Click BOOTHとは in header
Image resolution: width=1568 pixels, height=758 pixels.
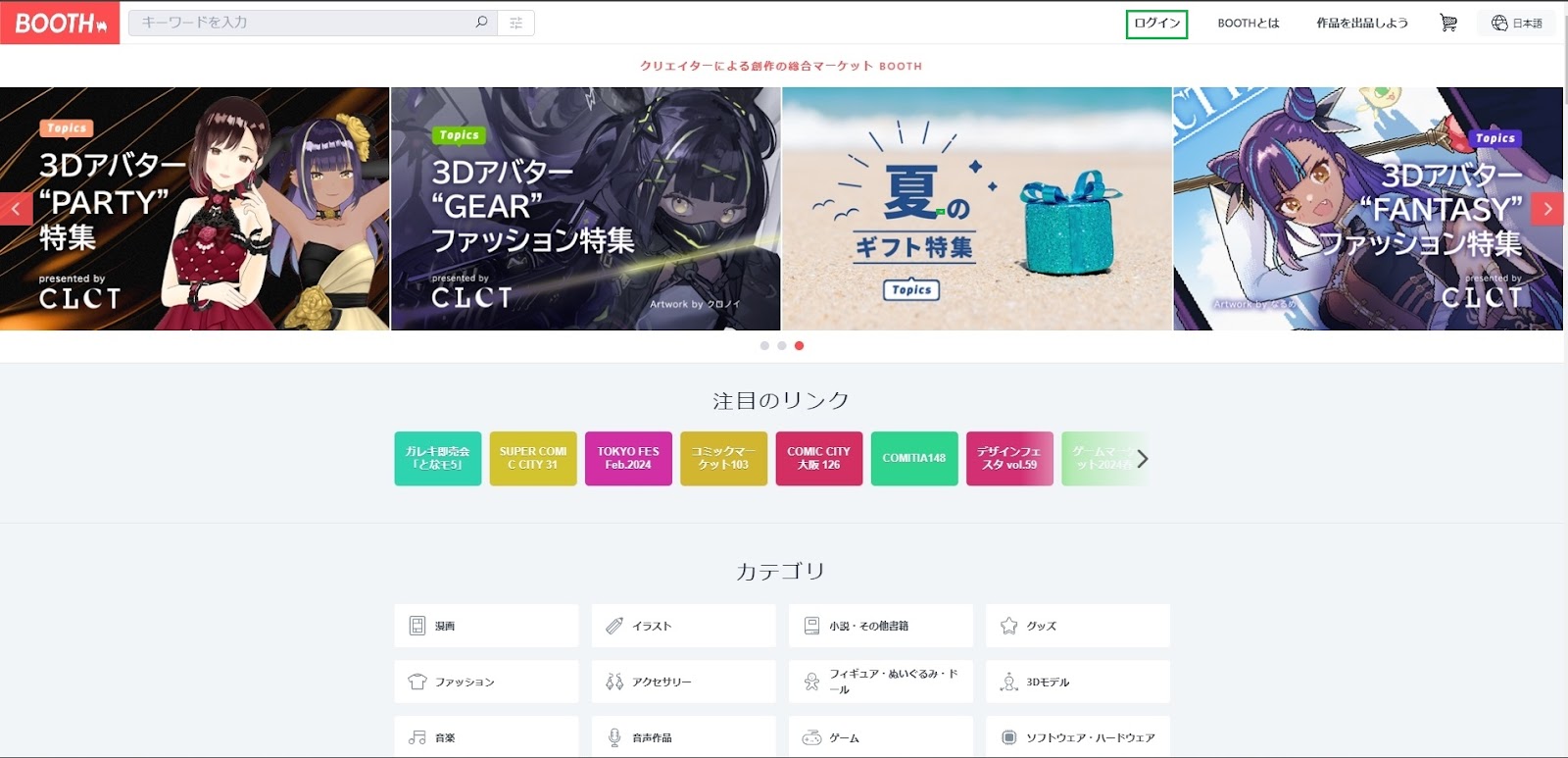[1248, 23]
